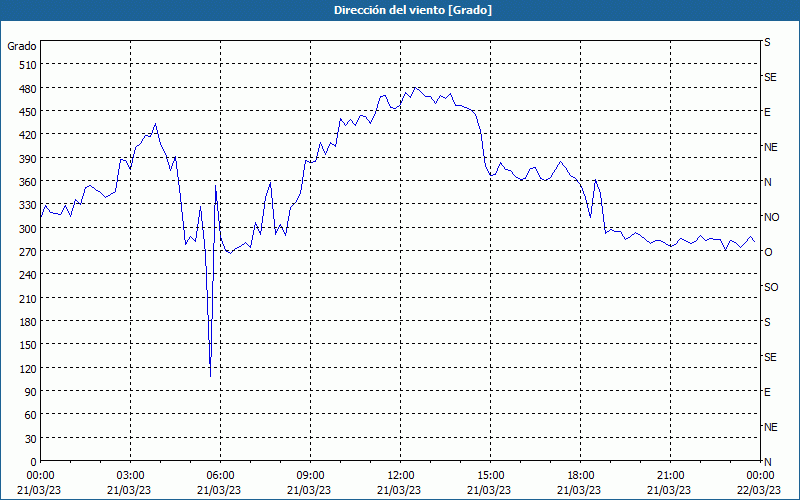The image size is (800, 500).
Task: Select the 150 y-axis value
Action: pyautogui.click(x=29, y=345)
